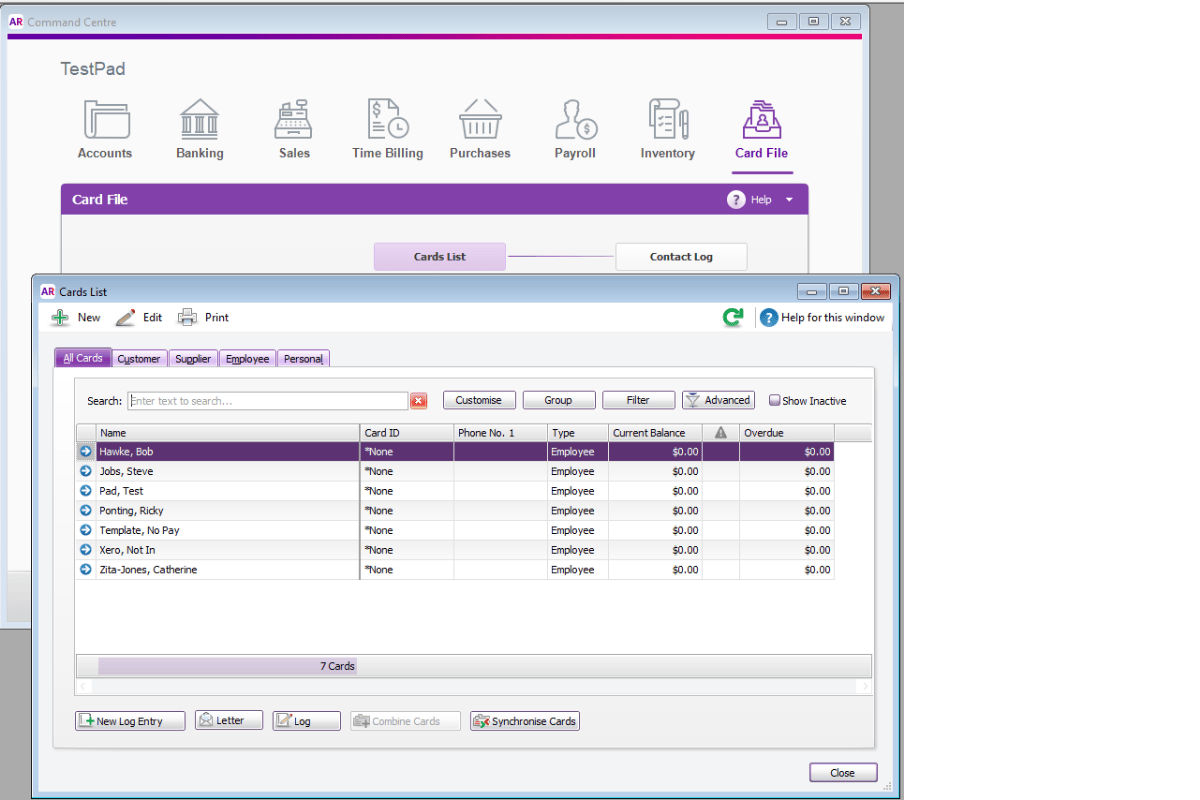Open Advanced filter options
1200x800 pixels.
click(x=718, y=400)
